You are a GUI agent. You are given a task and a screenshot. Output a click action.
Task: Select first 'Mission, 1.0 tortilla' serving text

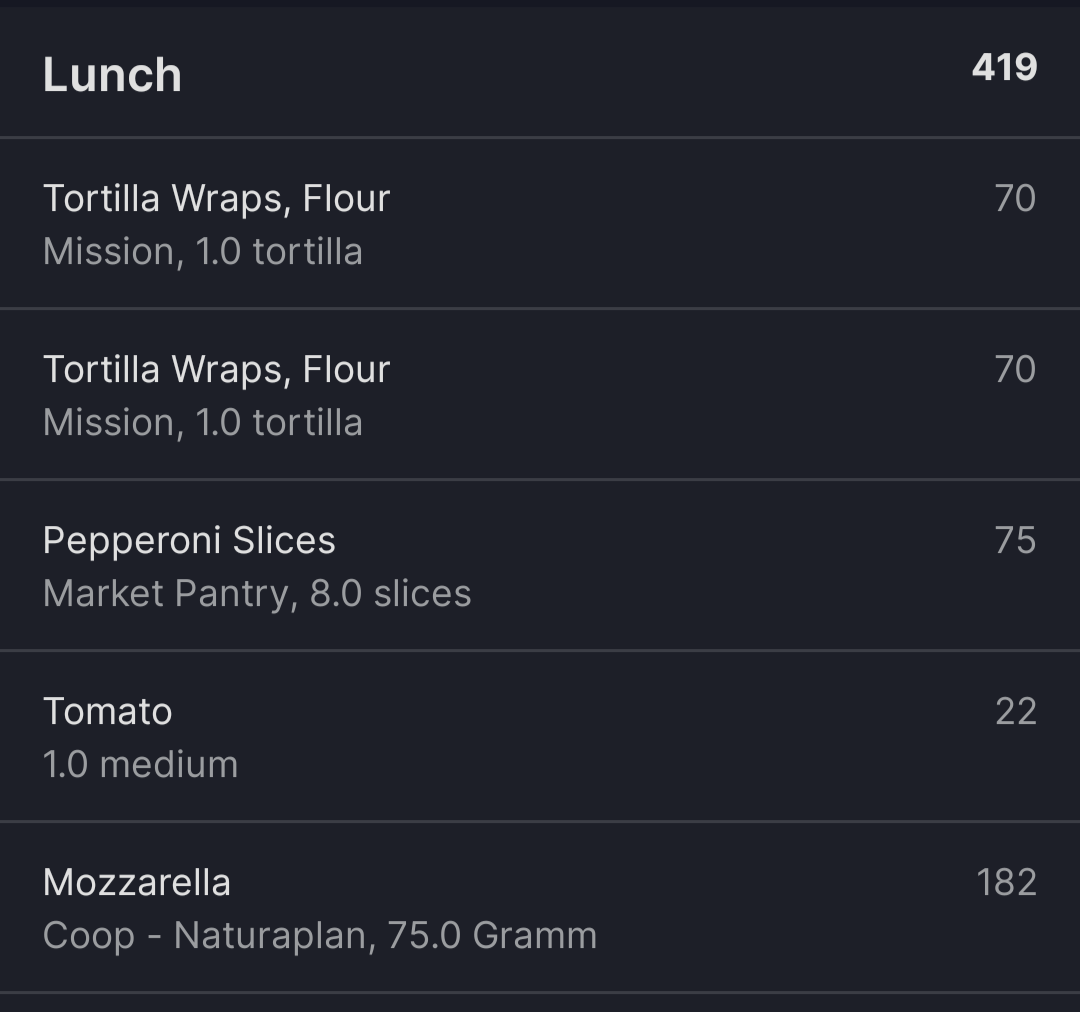202,251
